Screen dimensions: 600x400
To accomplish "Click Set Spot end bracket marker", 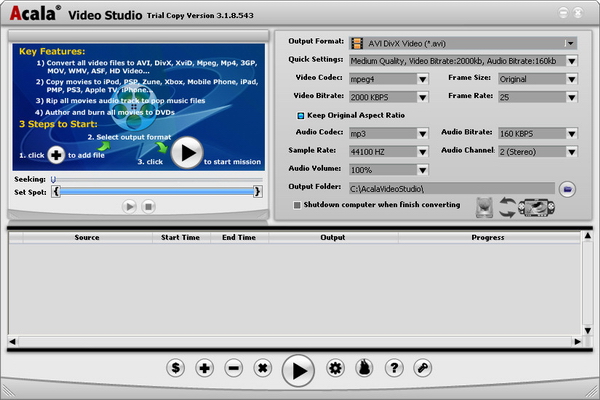I will [258, 191].
